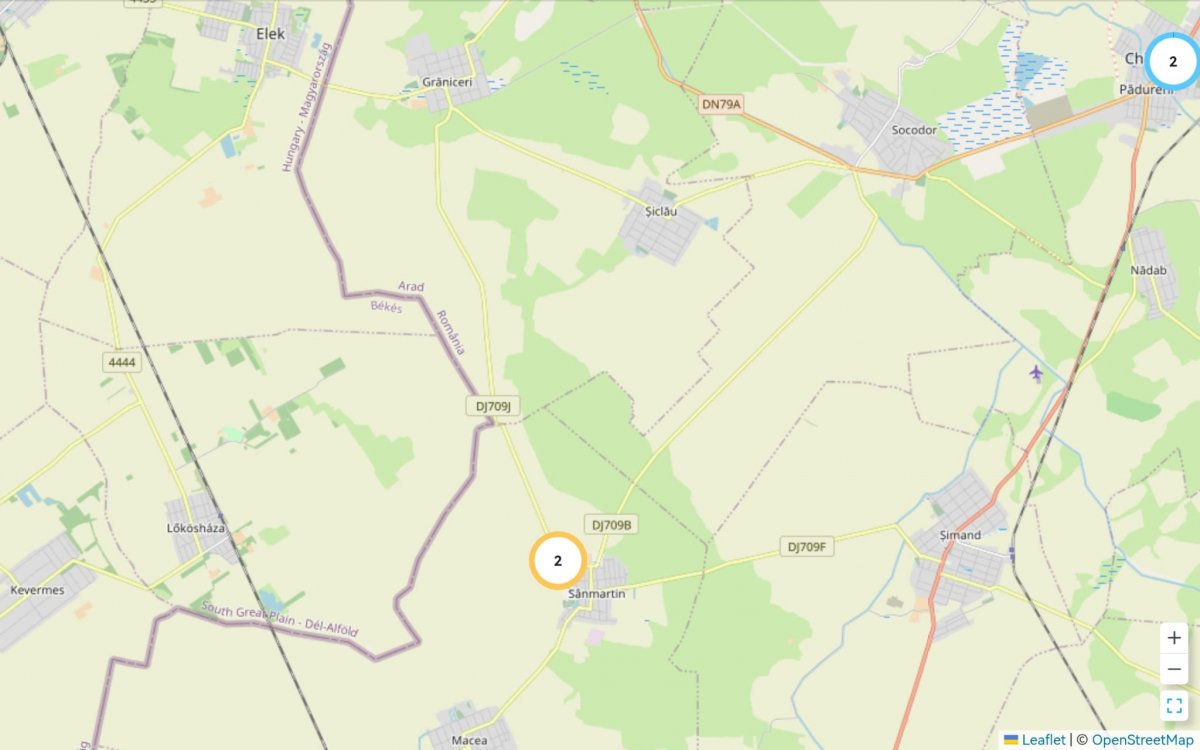Image resolution: width=1200 pixels, height=750 pixels.
Task: Click the DJ709F road label
Action: [x=807, y=547]
